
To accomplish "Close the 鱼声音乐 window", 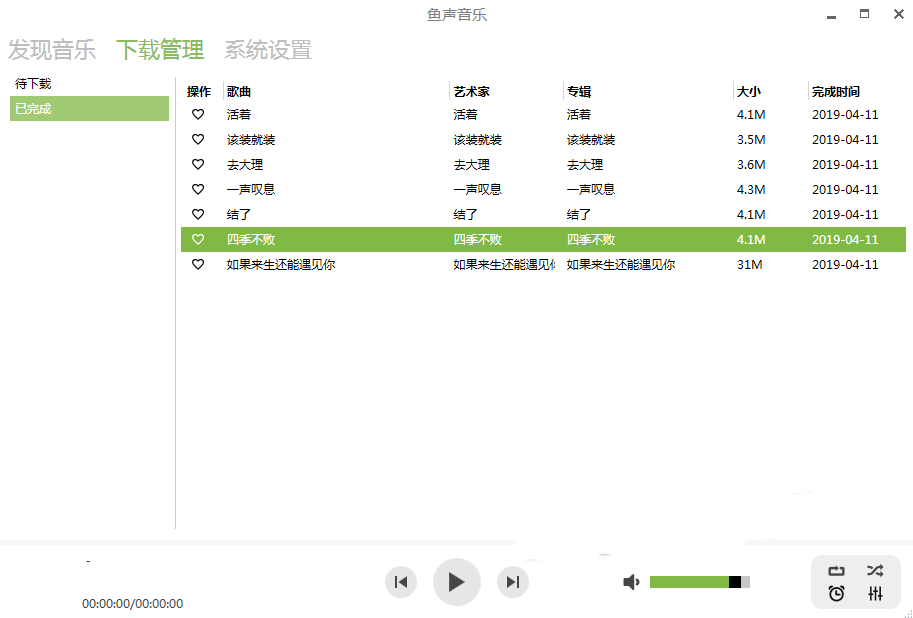I will click(x=898, y=14).
